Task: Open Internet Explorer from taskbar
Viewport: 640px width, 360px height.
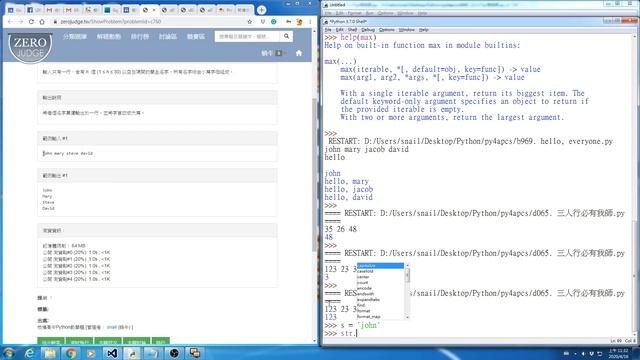Action: tap(29, 353)
